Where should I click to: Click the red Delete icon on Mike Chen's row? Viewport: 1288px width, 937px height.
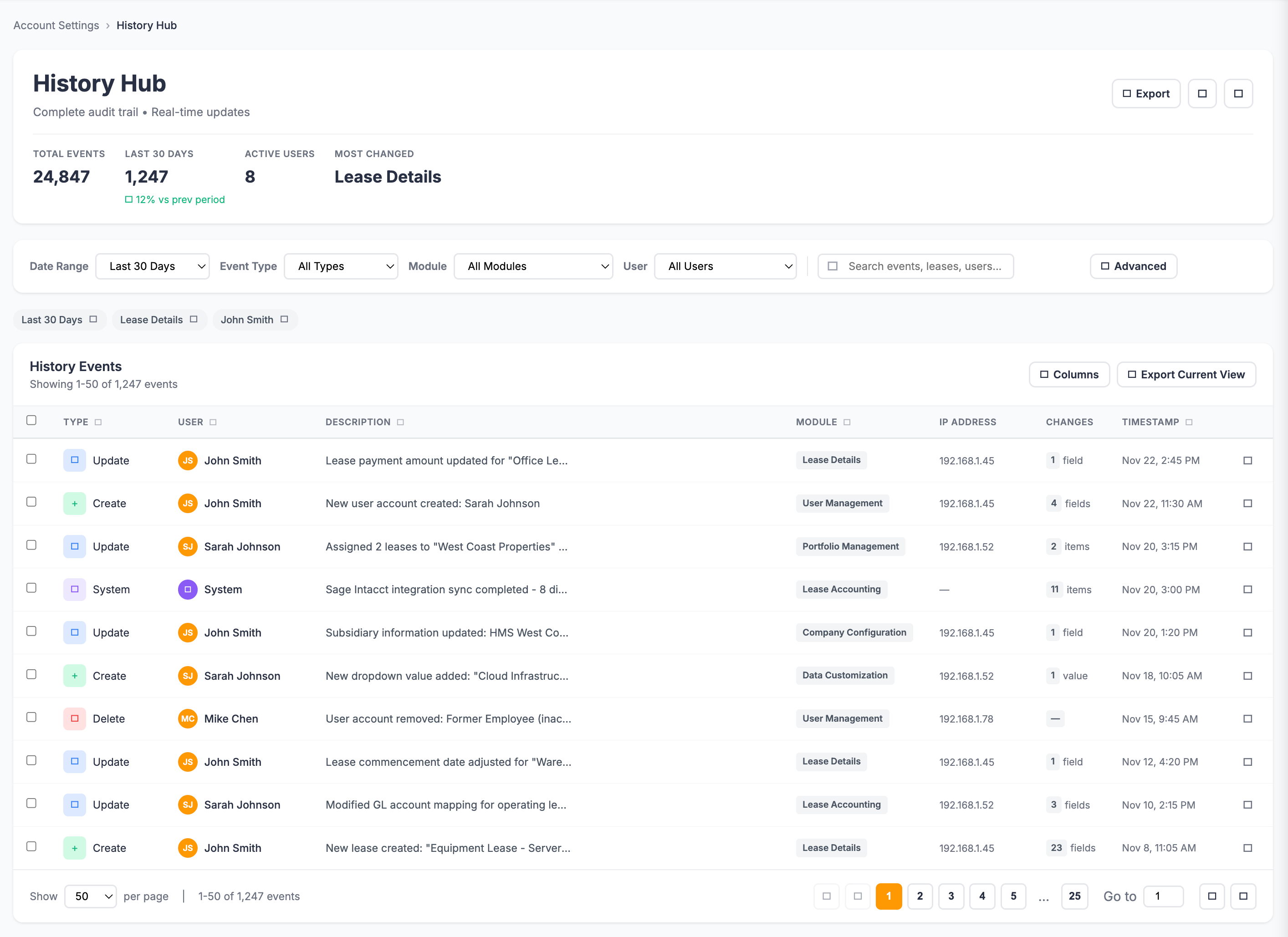click(74, 718)
